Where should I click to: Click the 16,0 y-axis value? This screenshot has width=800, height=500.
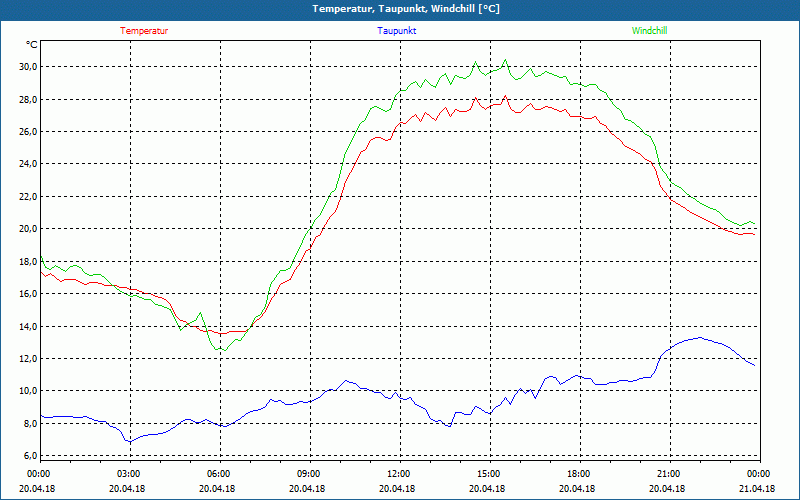coord(29,293)
